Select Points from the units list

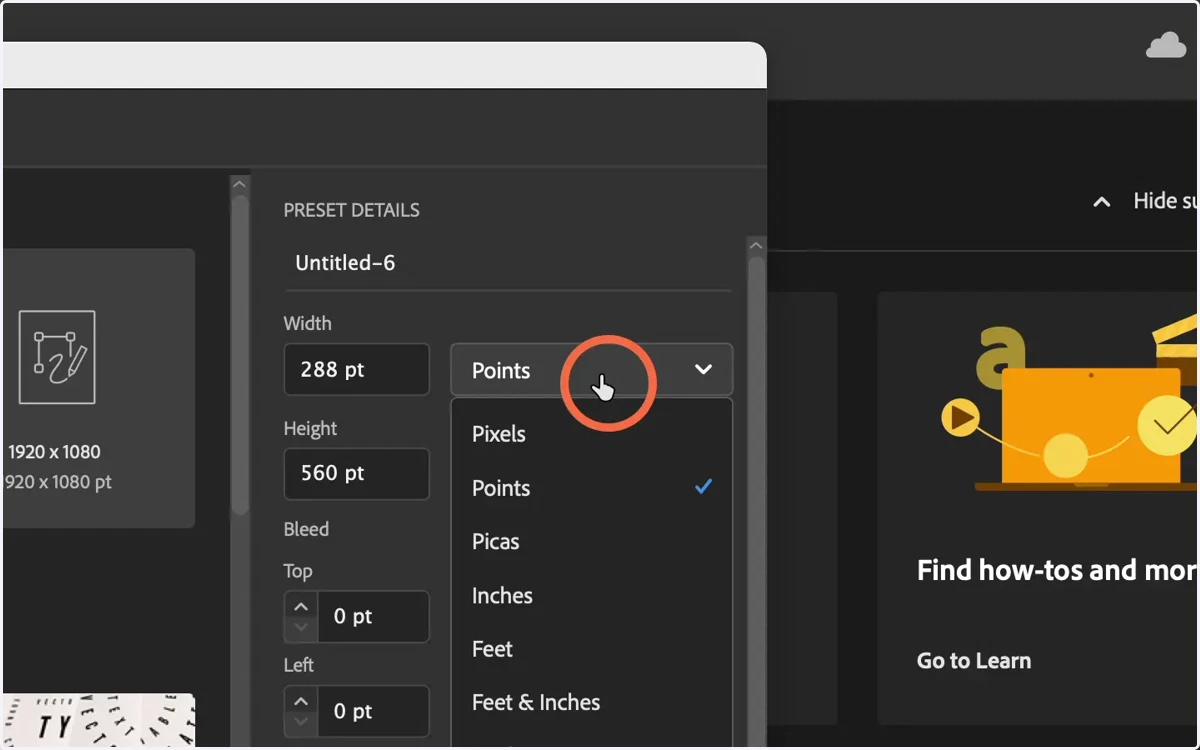[x=591, y=488]
